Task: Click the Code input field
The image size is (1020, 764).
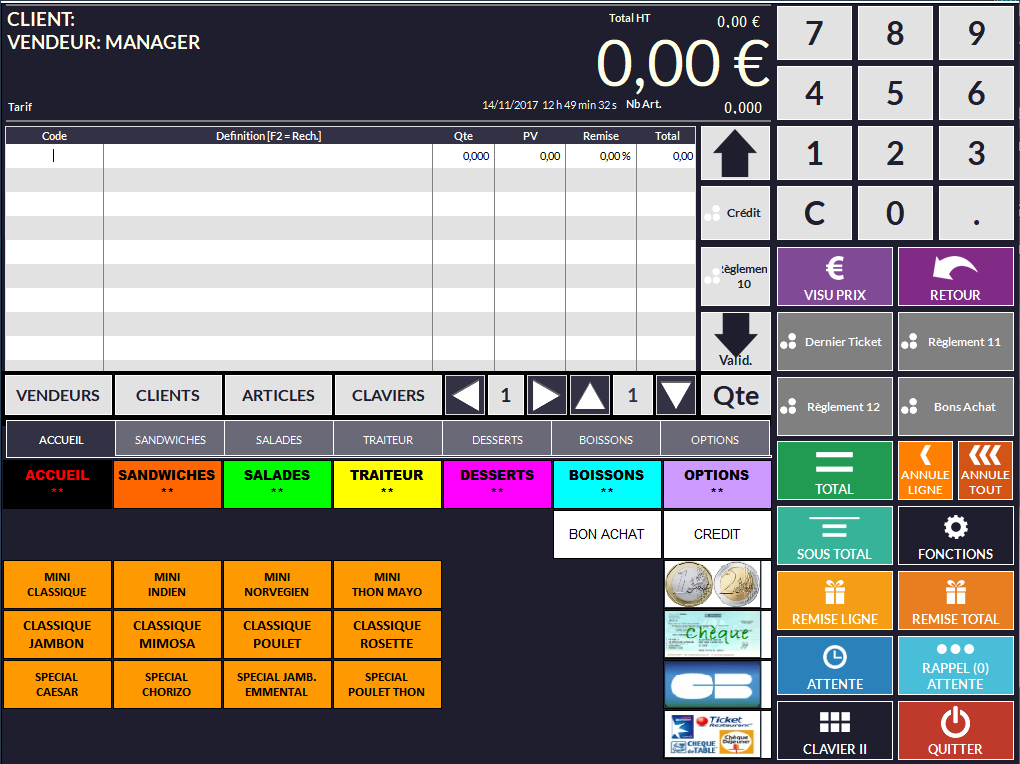Action: [54, 156]
